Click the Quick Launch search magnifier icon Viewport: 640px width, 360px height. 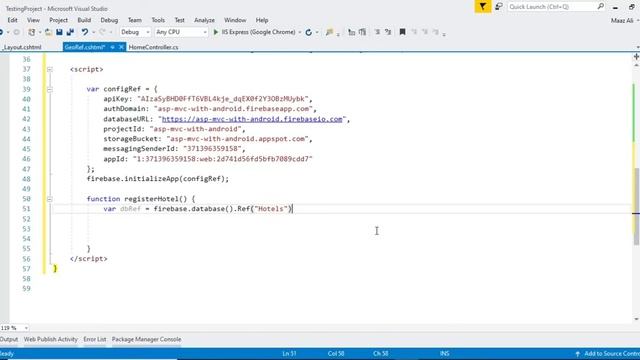click(x=600, y=7)
